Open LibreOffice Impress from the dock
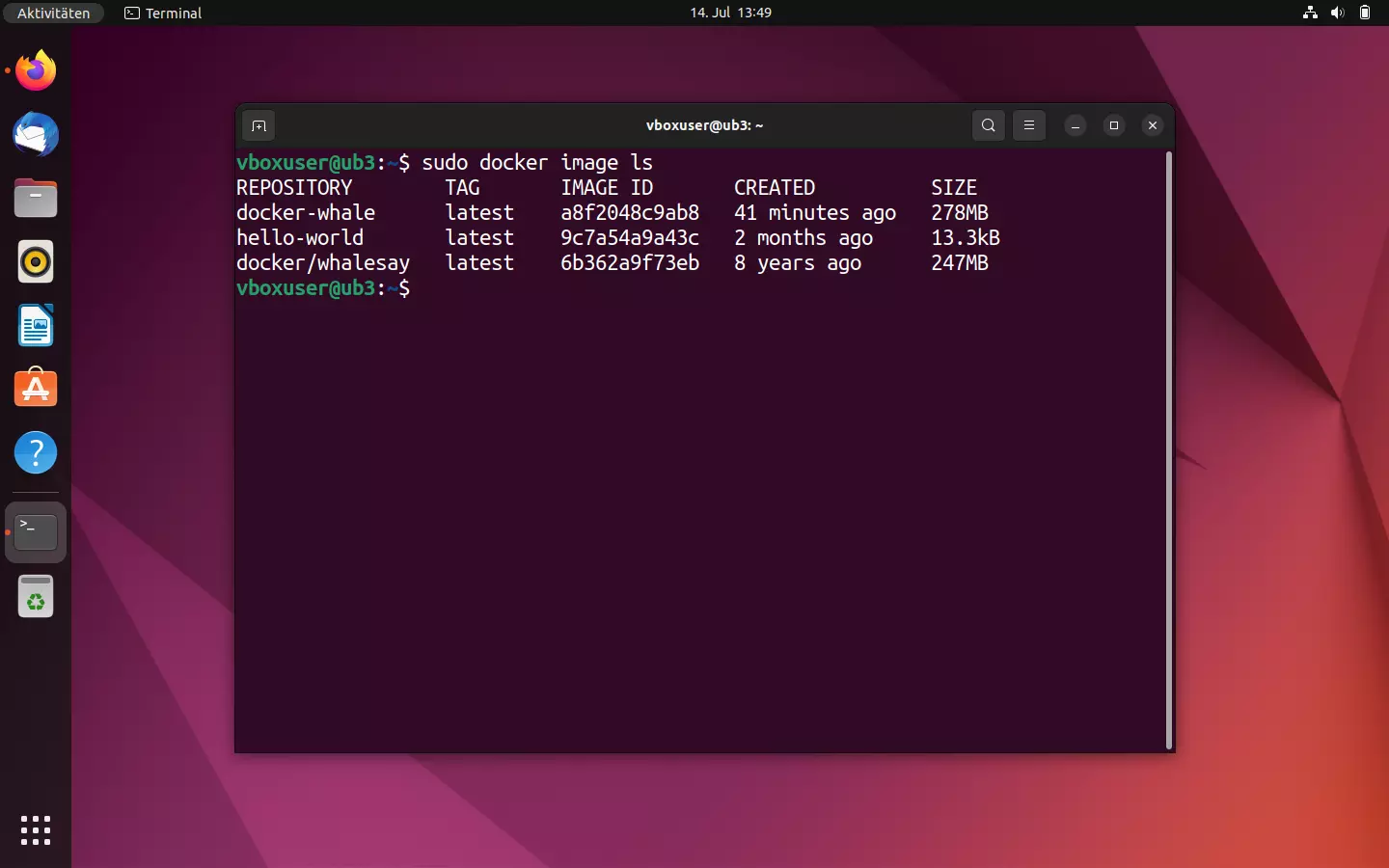Image resolution: width=1389 pixels, height=868 pixels. pyautogui.click(x=35, y=325)
